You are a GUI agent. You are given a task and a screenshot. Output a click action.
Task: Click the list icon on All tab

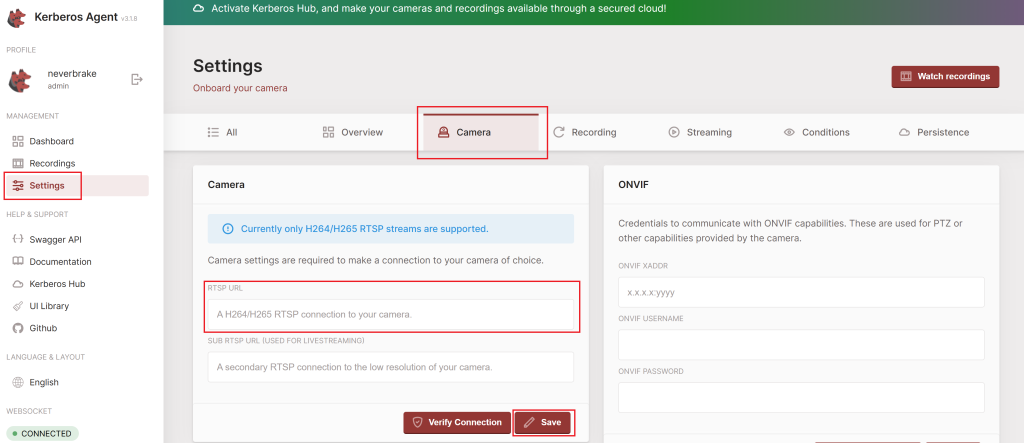coord(213,132)
